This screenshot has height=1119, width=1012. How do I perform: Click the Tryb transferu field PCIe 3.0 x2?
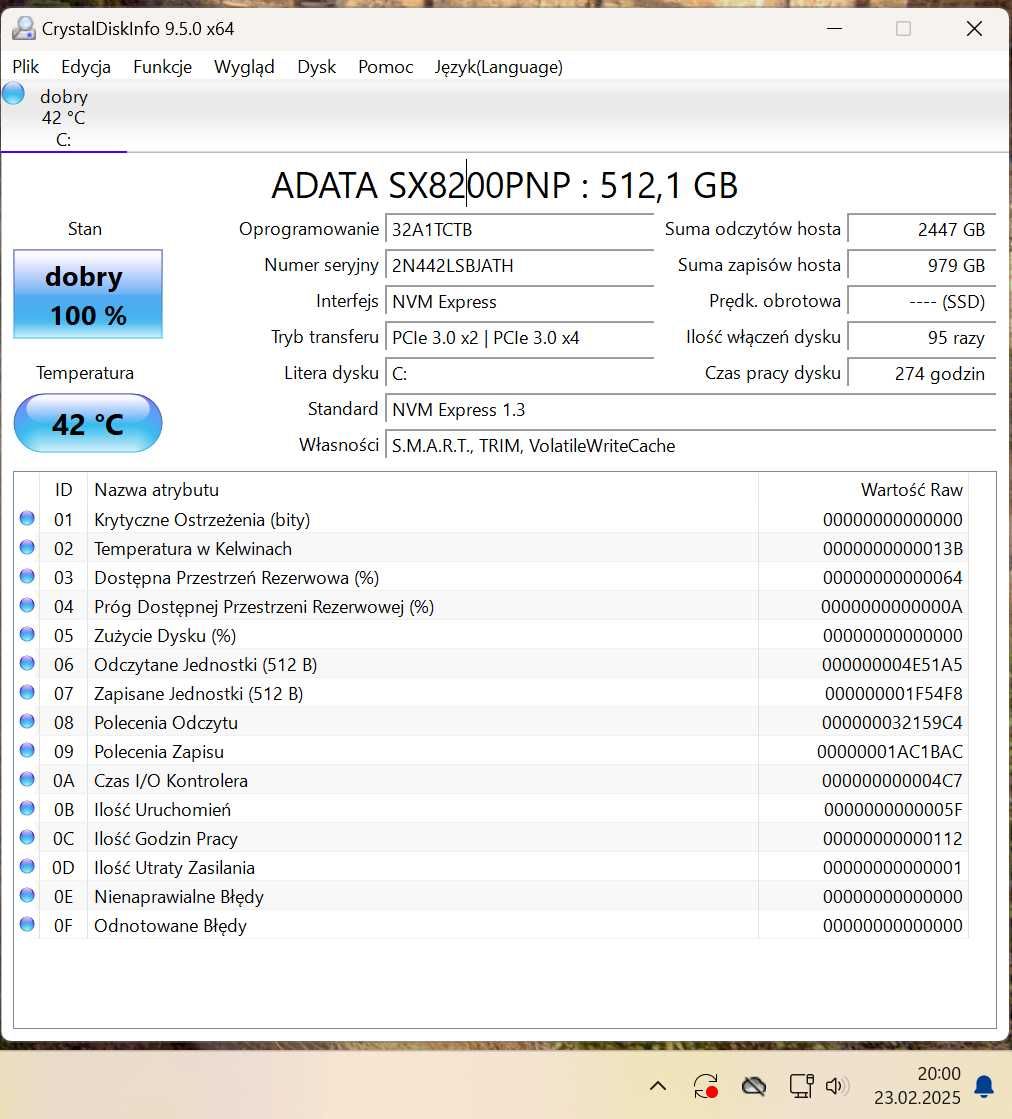pos(520,338)
